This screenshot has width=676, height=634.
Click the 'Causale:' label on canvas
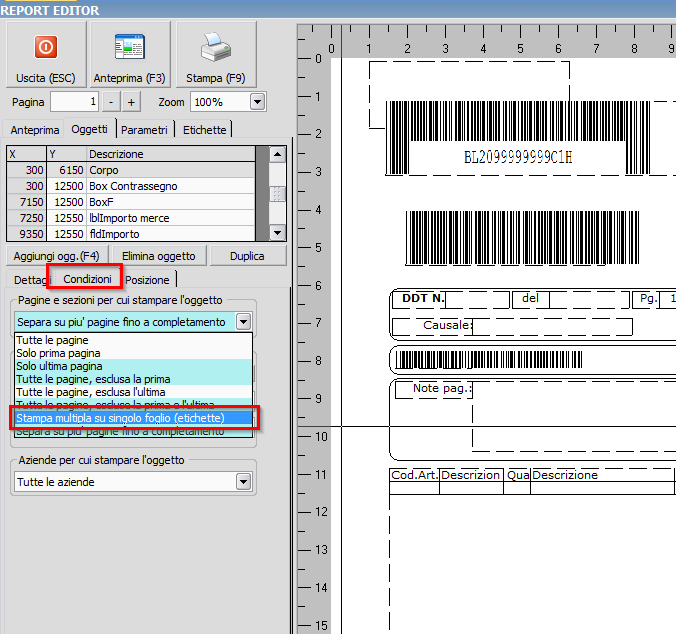click(448, 325)
